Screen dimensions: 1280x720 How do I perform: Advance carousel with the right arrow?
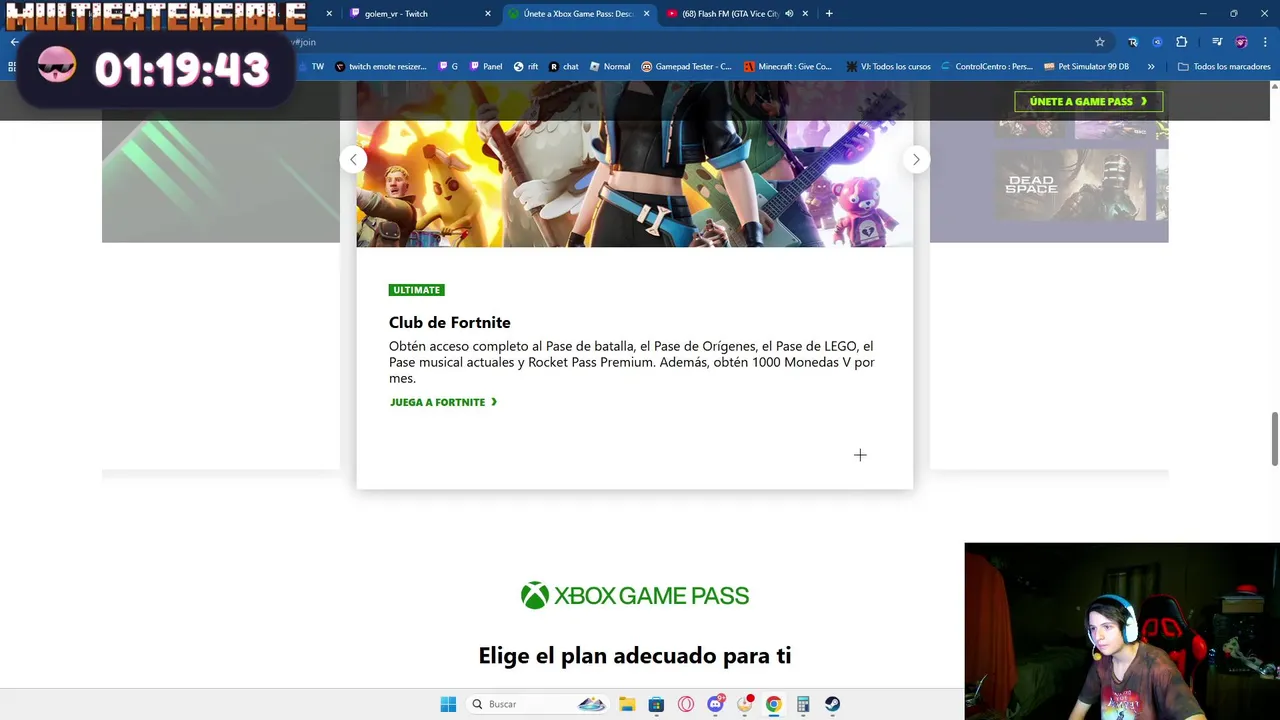tap(916, 159)
